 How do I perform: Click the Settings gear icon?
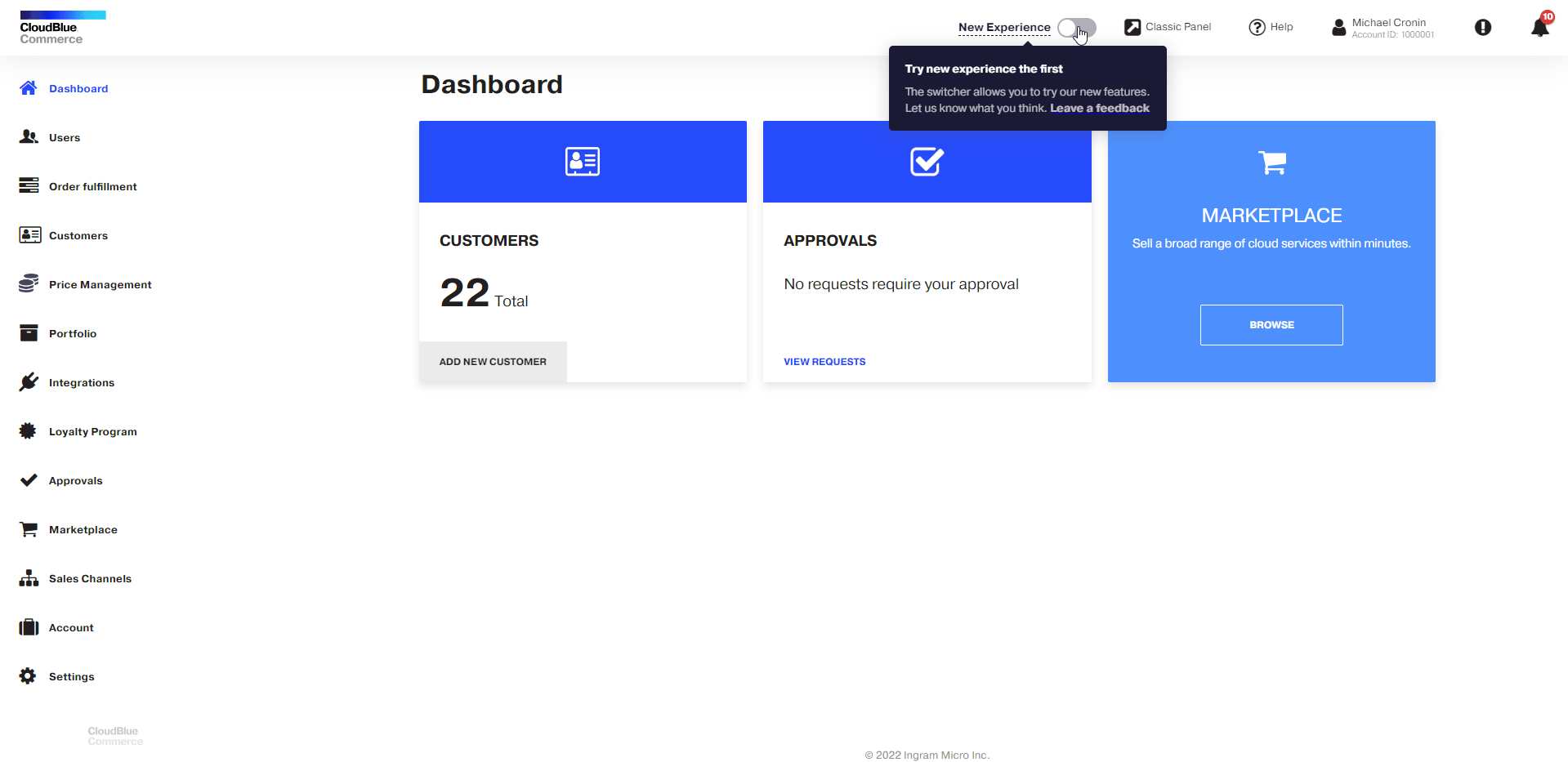pos(28,675)
